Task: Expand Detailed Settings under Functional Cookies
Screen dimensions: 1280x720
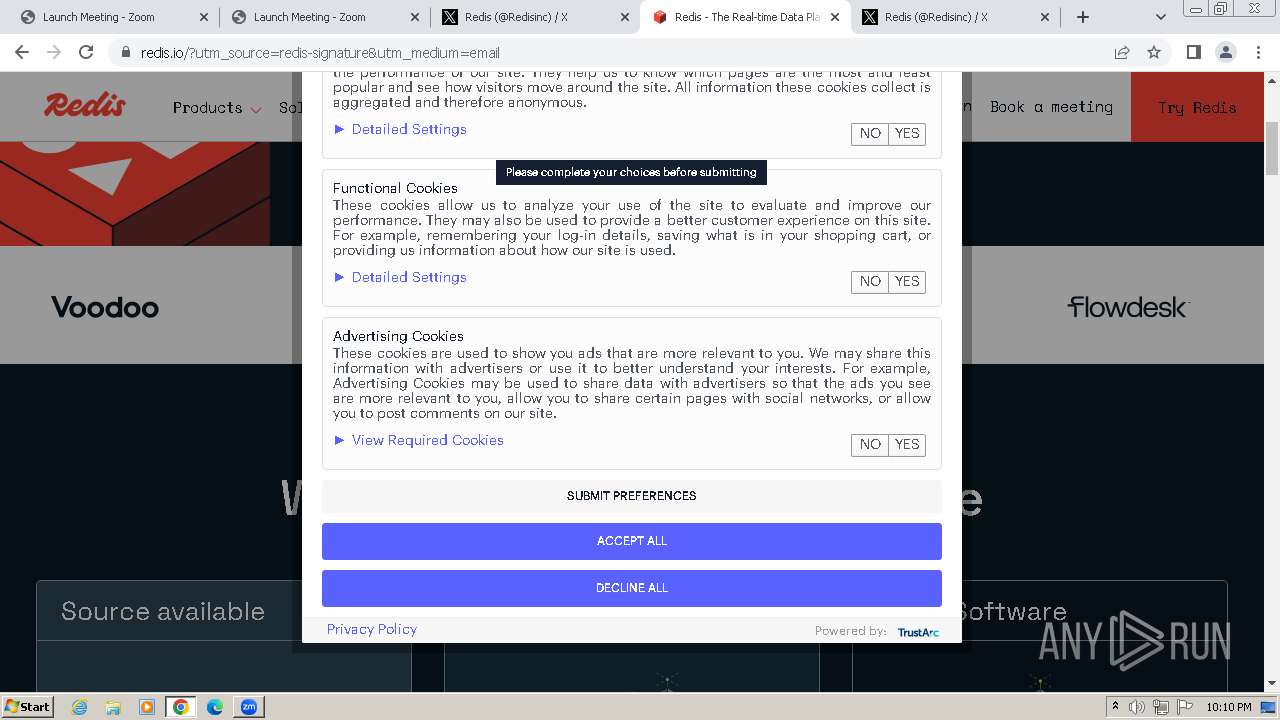Action: (400, 277)
